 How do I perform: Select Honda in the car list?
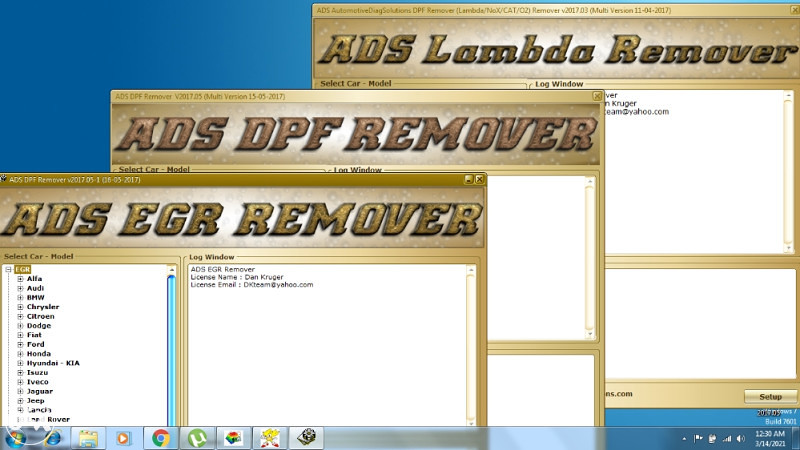(x=39, y=354)
